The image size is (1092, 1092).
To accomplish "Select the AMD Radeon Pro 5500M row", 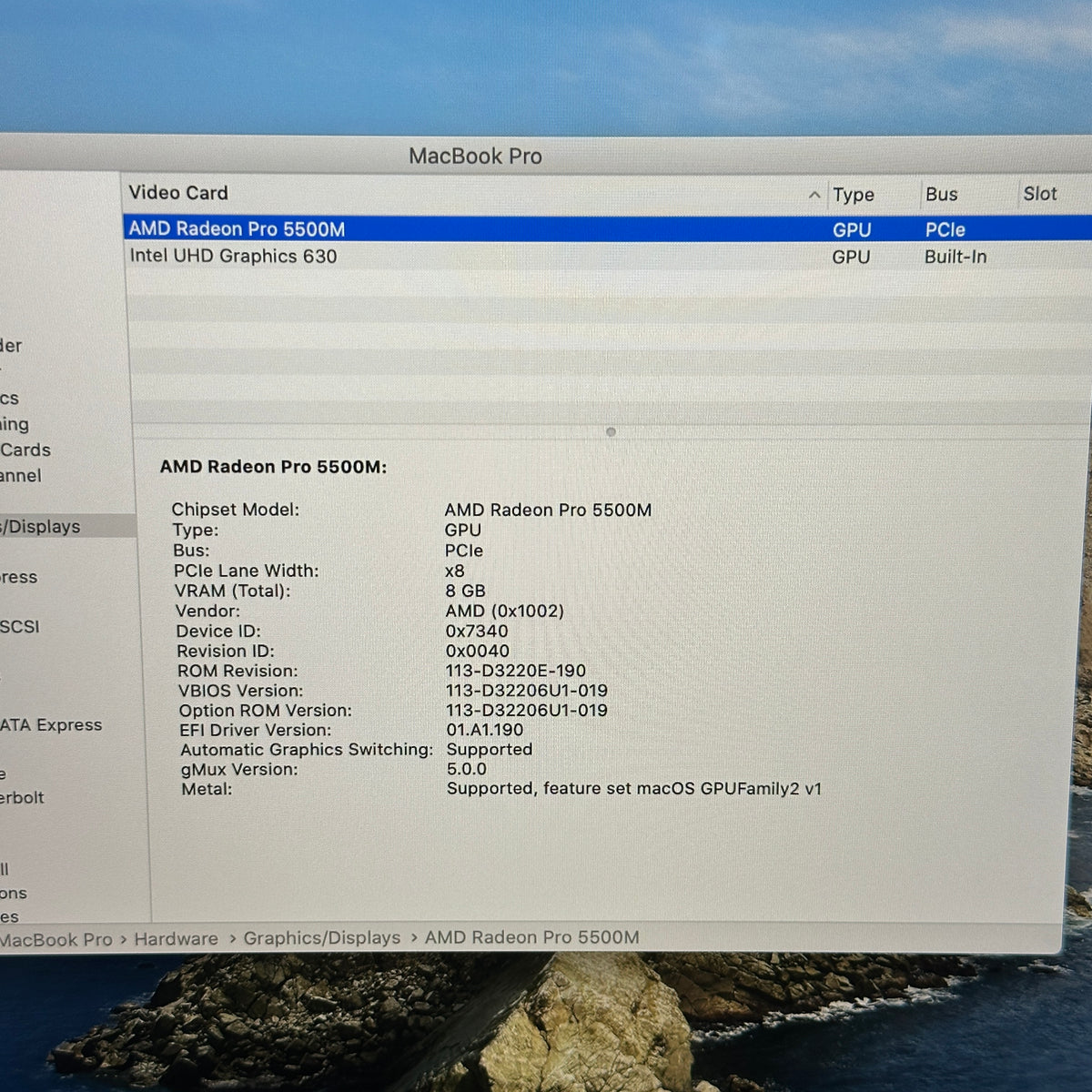I will (x=607, y=228).
